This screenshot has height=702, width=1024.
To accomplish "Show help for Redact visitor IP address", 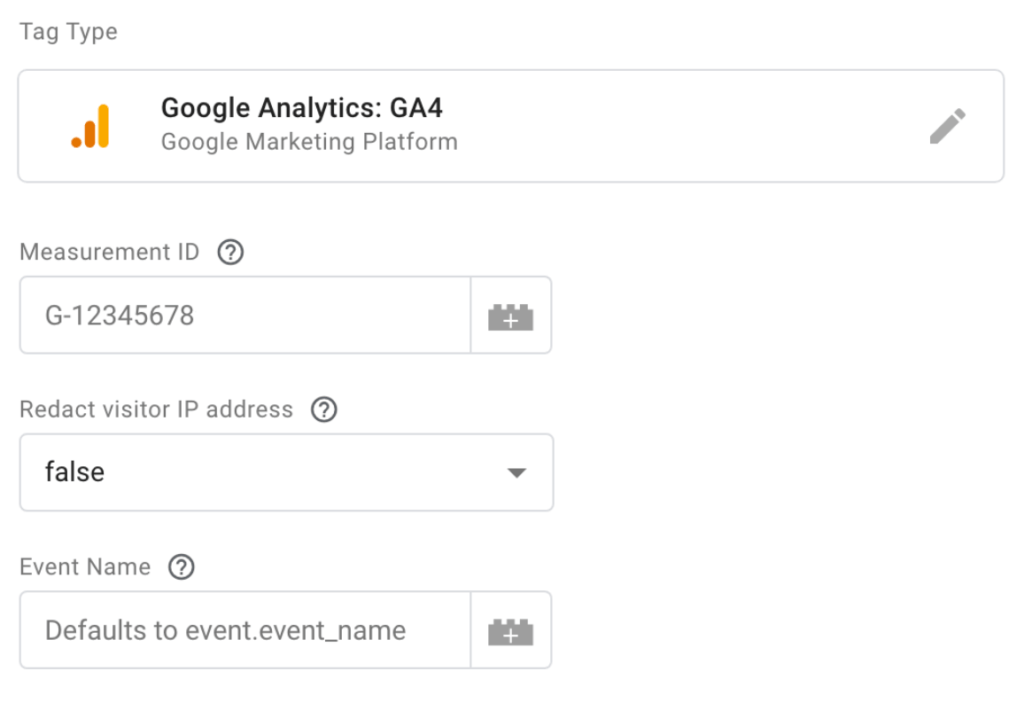I will point(324,409).
